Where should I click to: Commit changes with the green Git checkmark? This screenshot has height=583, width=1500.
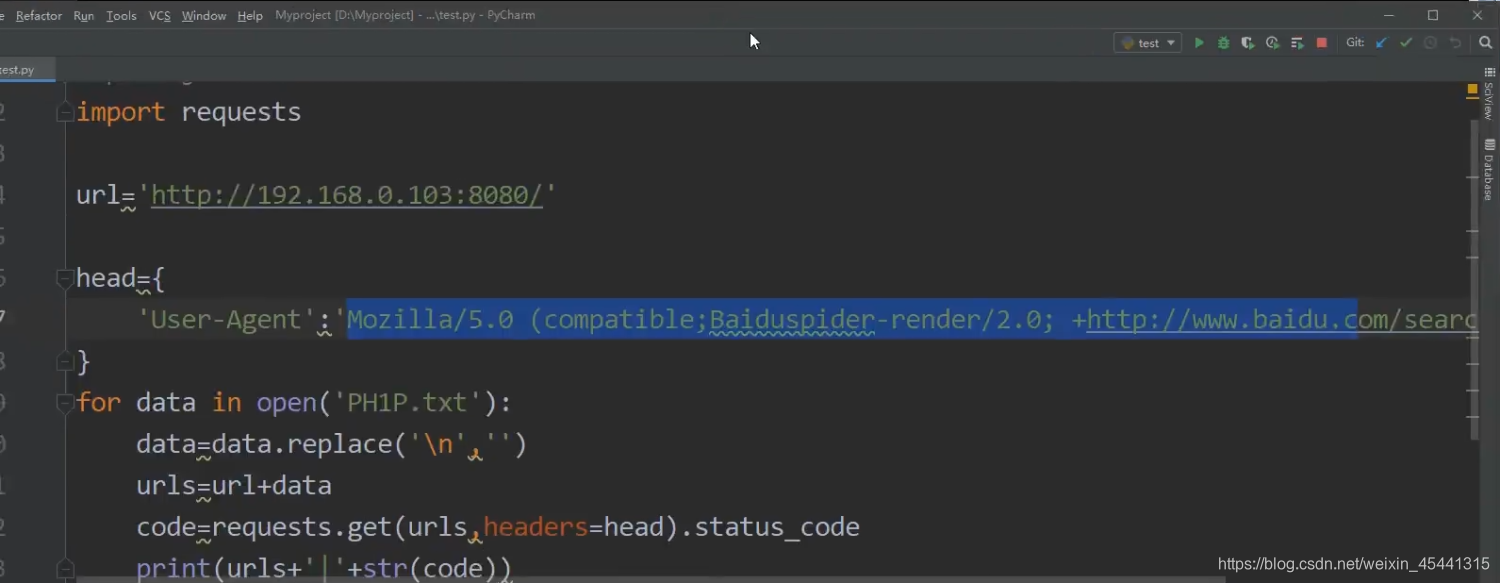(x=1406, y=43)
